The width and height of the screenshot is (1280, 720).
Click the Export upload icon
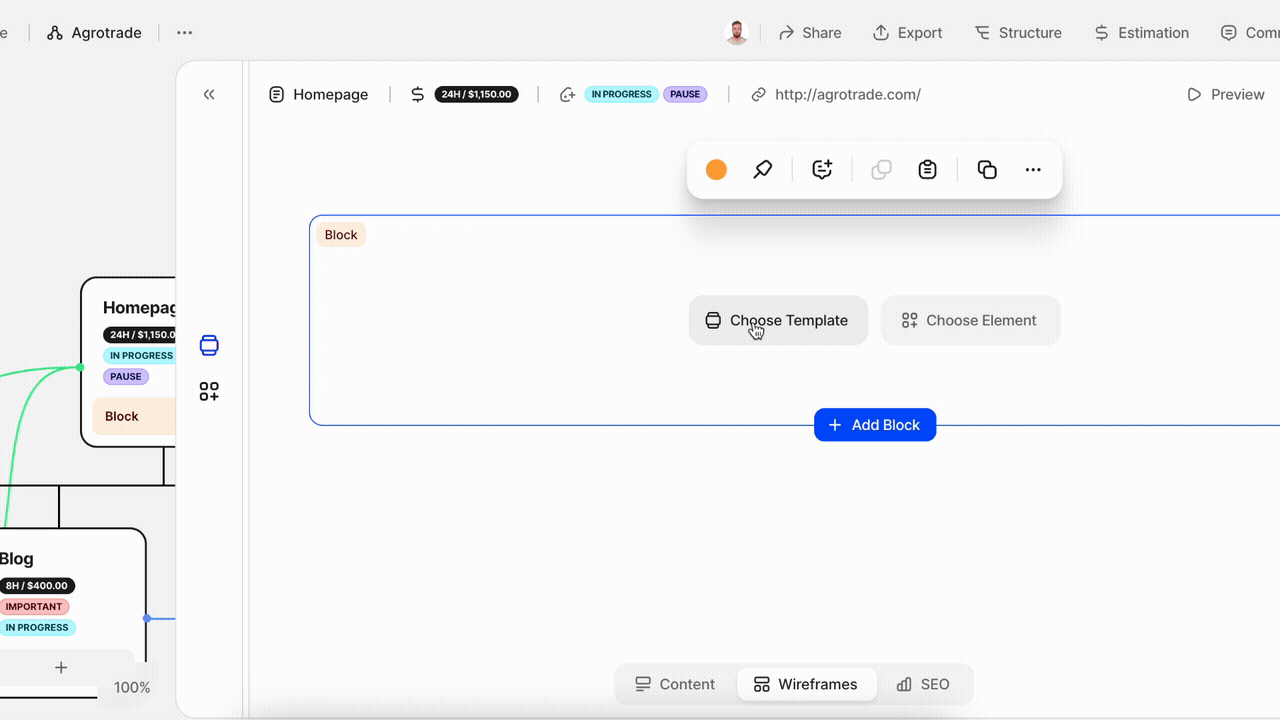tap(881, 33)
